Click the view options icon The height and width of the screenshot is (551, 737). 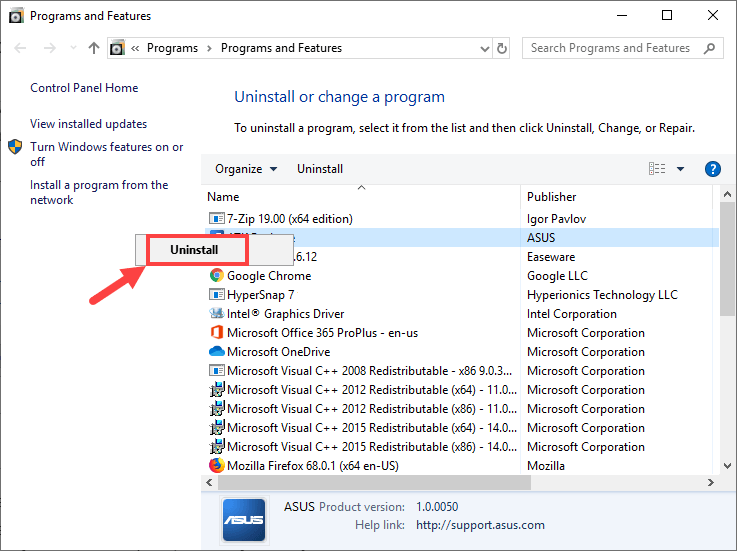click(657, 169)
